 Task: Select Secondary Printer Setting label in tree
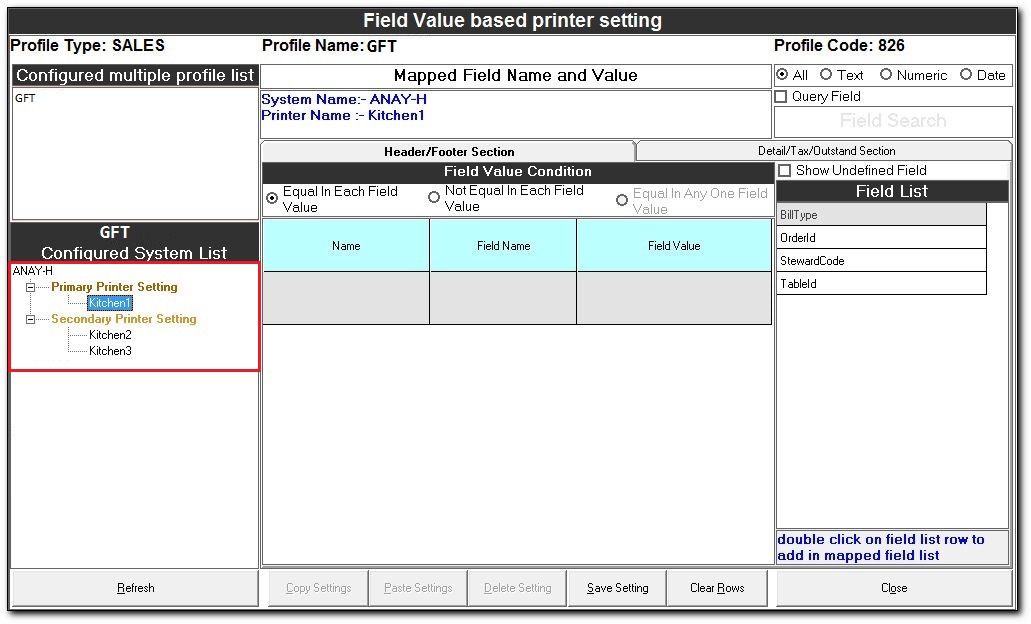pos(124,320)
